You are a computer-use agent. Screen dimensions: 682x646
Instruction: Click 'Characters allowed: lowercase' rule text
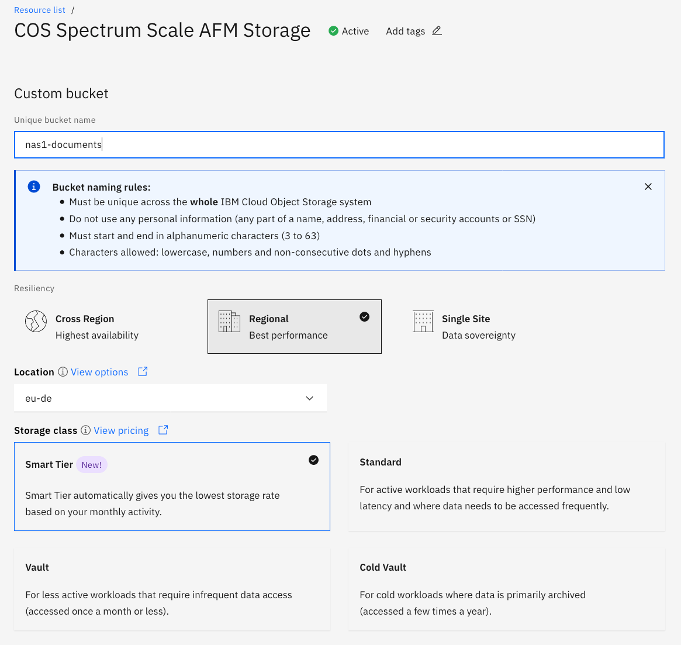(250, 252)
